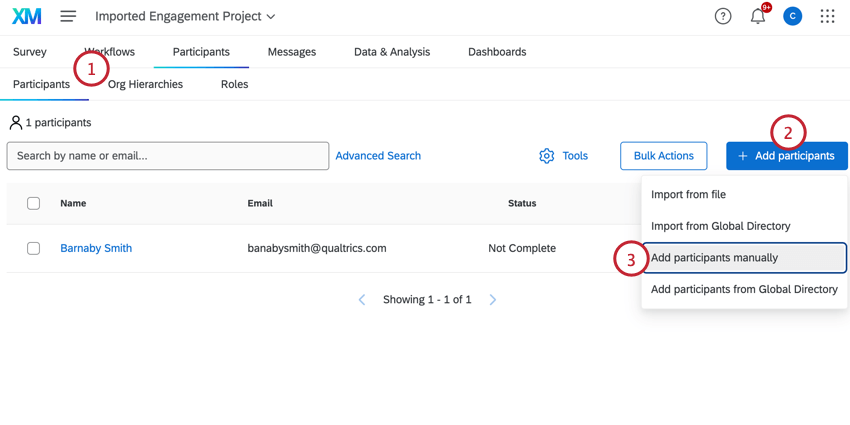This screenshot has height=425, width=850.
Task: Click the Add participants button
Action: tap(786, 156)
